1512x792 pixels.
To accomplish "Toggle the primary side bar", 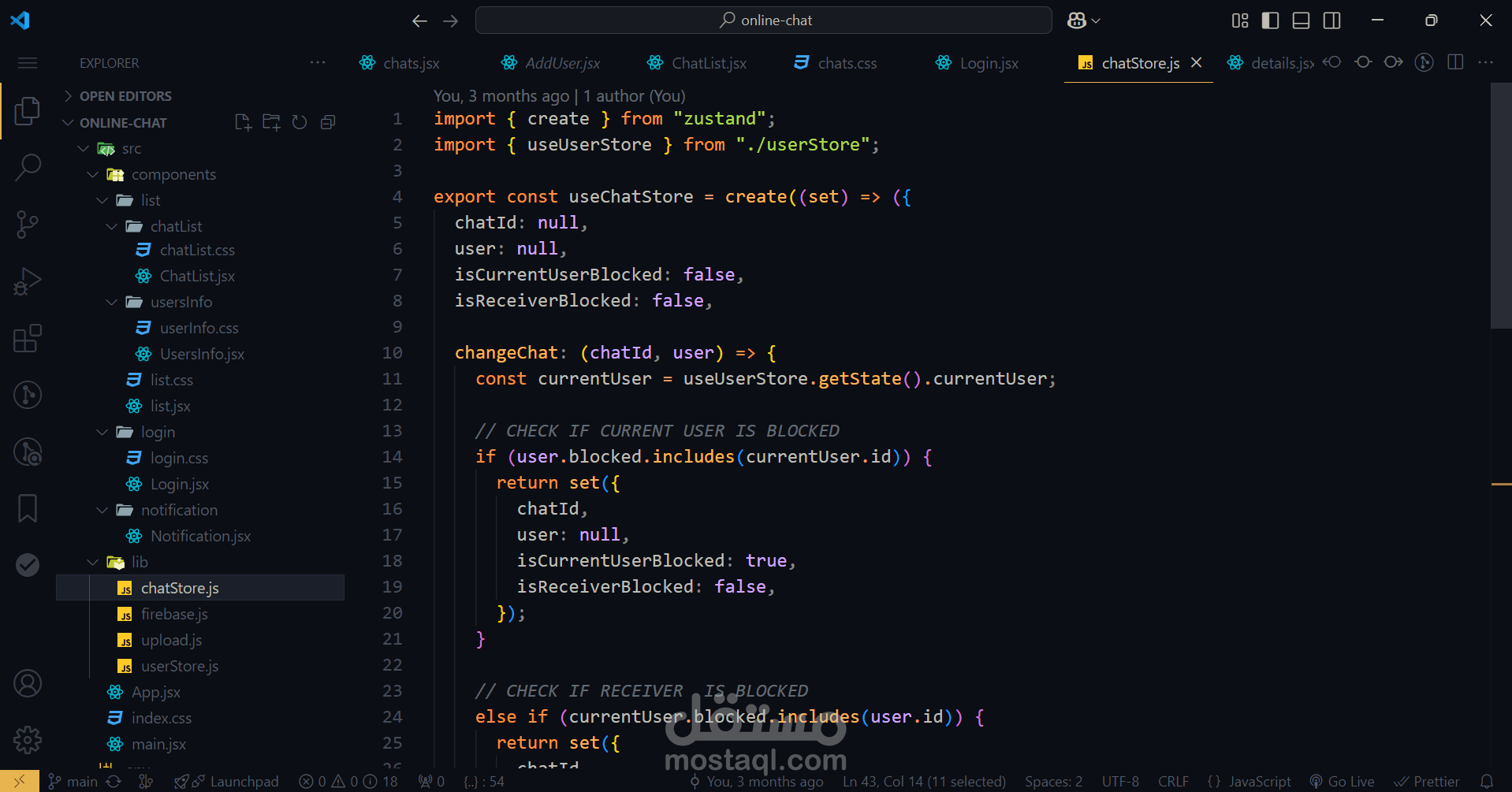I will 1270,20.
